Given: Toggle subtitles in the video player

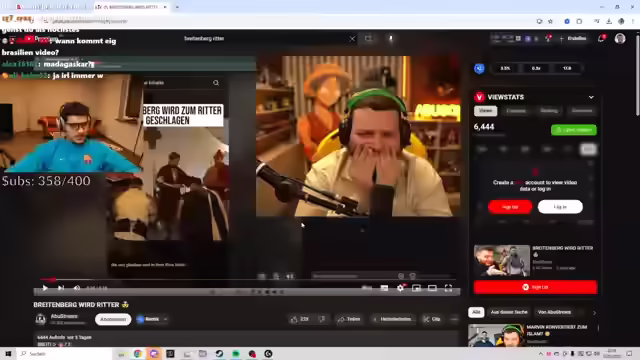Looking at the screenshot, I should (x=384, y=288).
